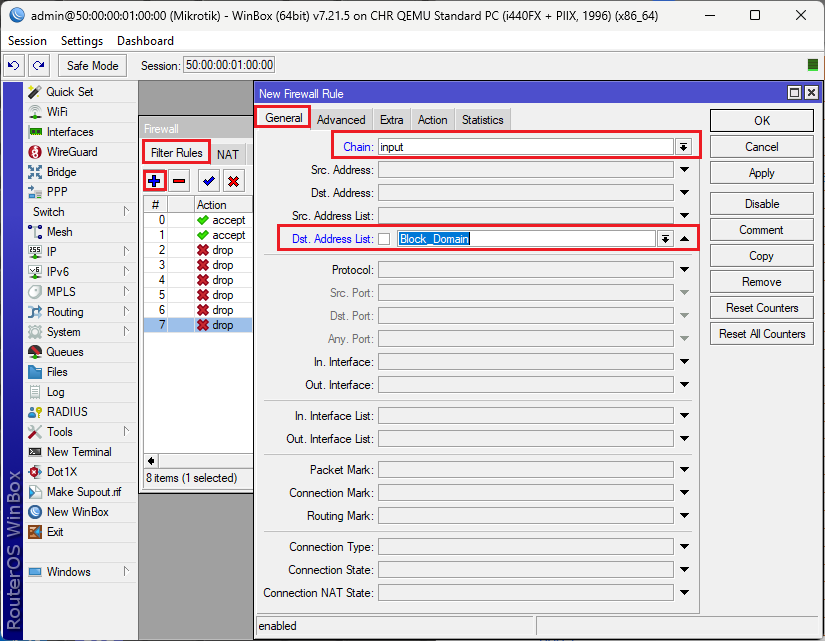Click the redo arrow in toolbar
This screenshot has height=641, width=825.
[38, 65]
